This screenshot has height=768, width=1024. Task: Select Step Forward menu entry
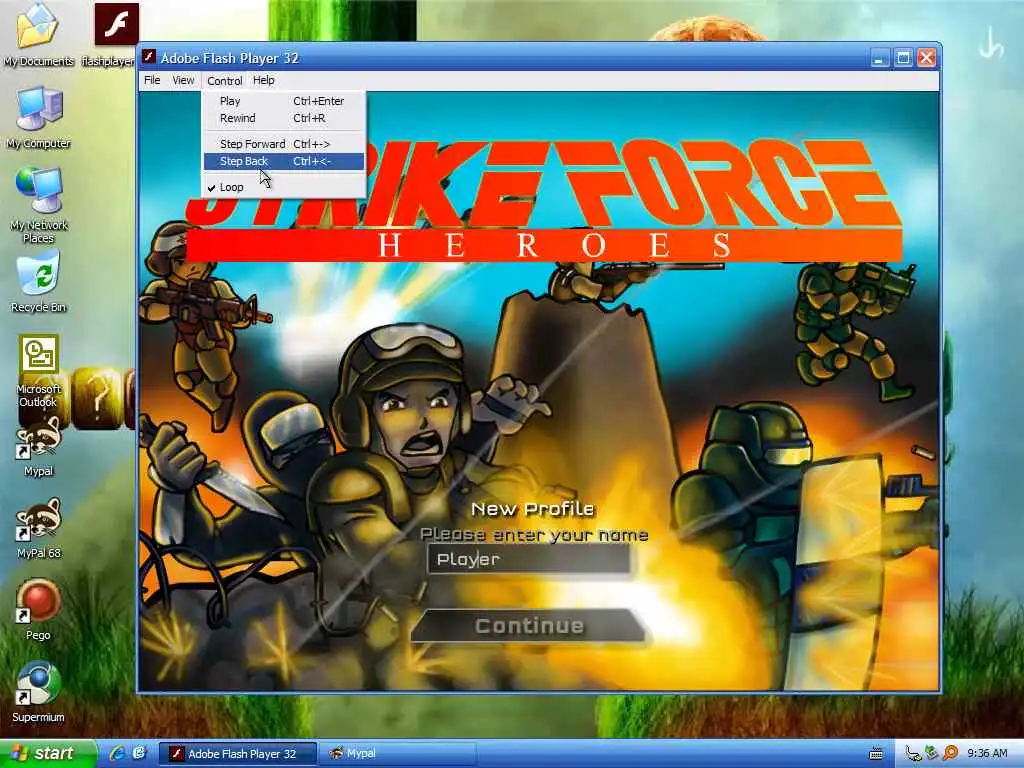point(283,144)
